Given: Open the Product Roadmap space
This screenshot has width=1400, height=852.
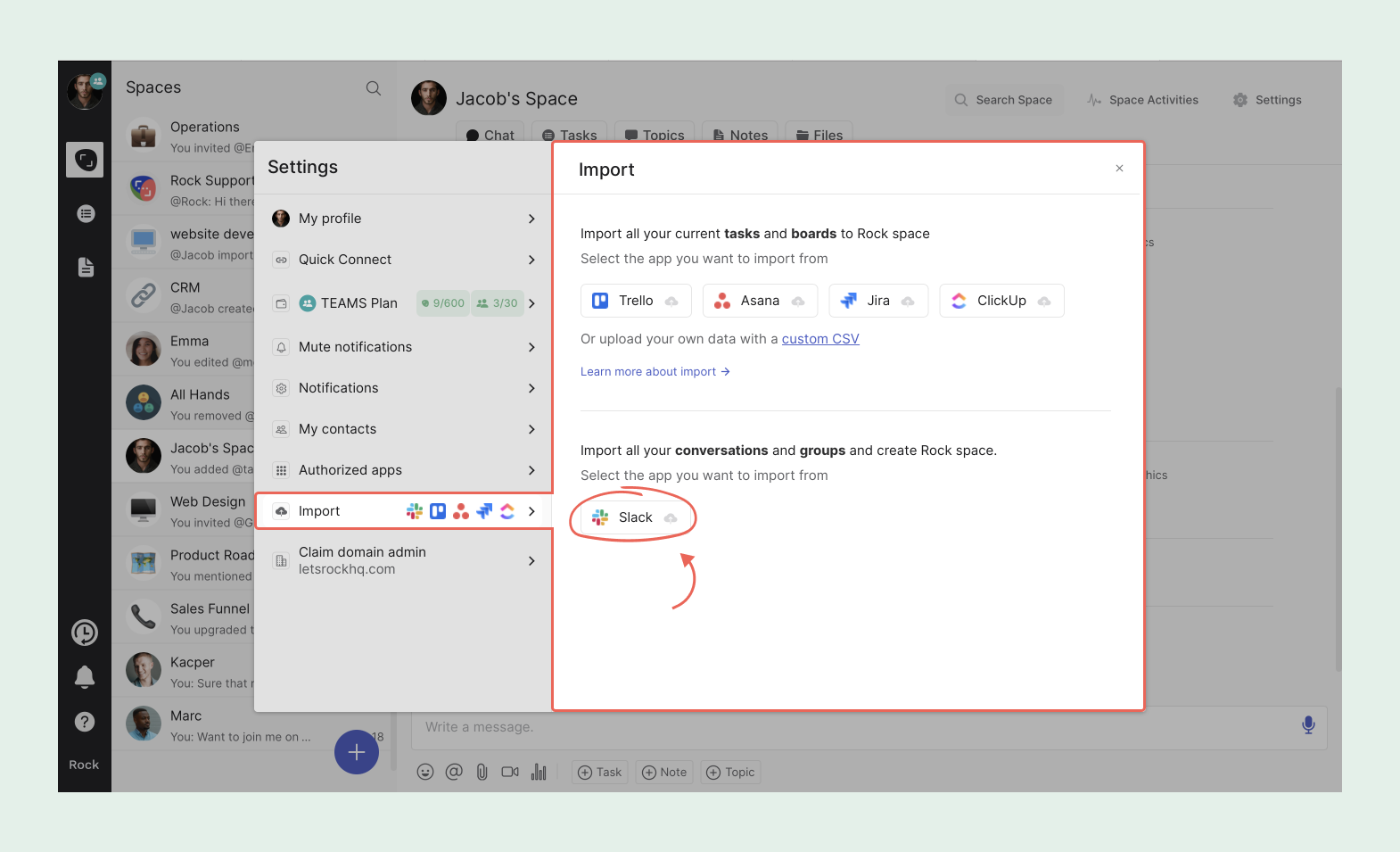Looking at the screenshot, I should pyautogui.click(x=183, y=565).
